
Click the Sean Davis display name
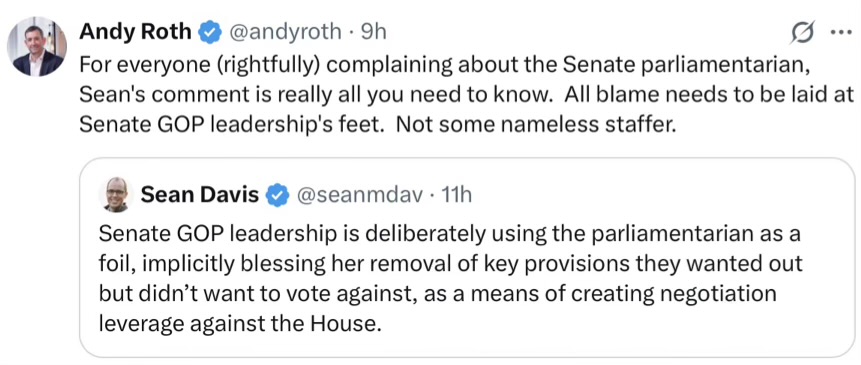pyautogui.click(x=199, y=194)
